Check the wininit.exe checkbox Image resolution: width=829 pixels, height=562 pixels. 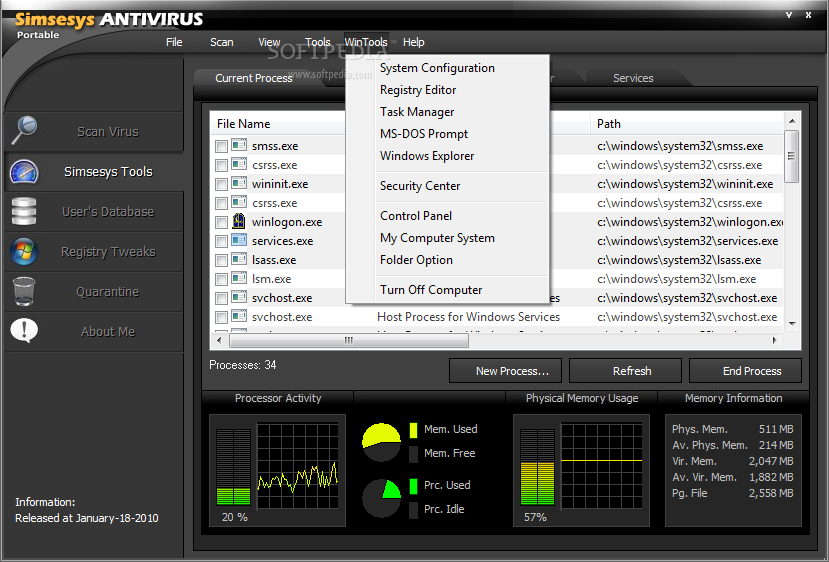(x=222, y=185)
